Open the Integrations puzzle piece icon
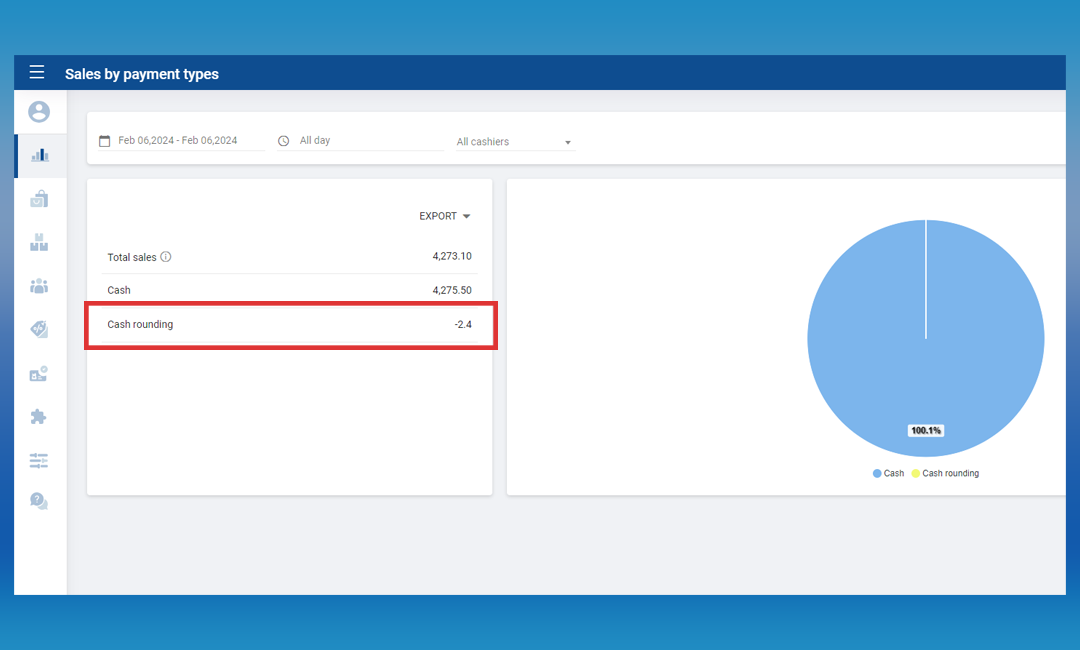Viewport: 1080px width, 650px height. pyautogui.click(x=39, y=417)
